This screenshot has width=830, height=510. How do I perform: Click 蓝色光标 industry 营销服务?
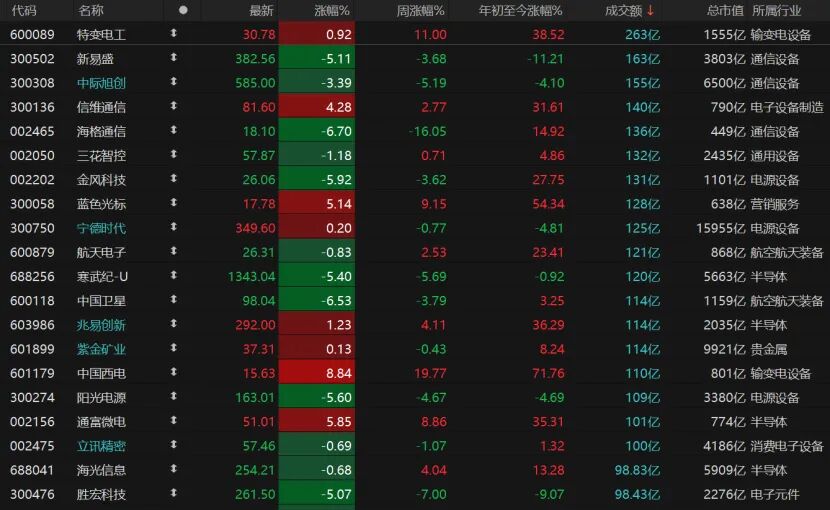(774, 204)
